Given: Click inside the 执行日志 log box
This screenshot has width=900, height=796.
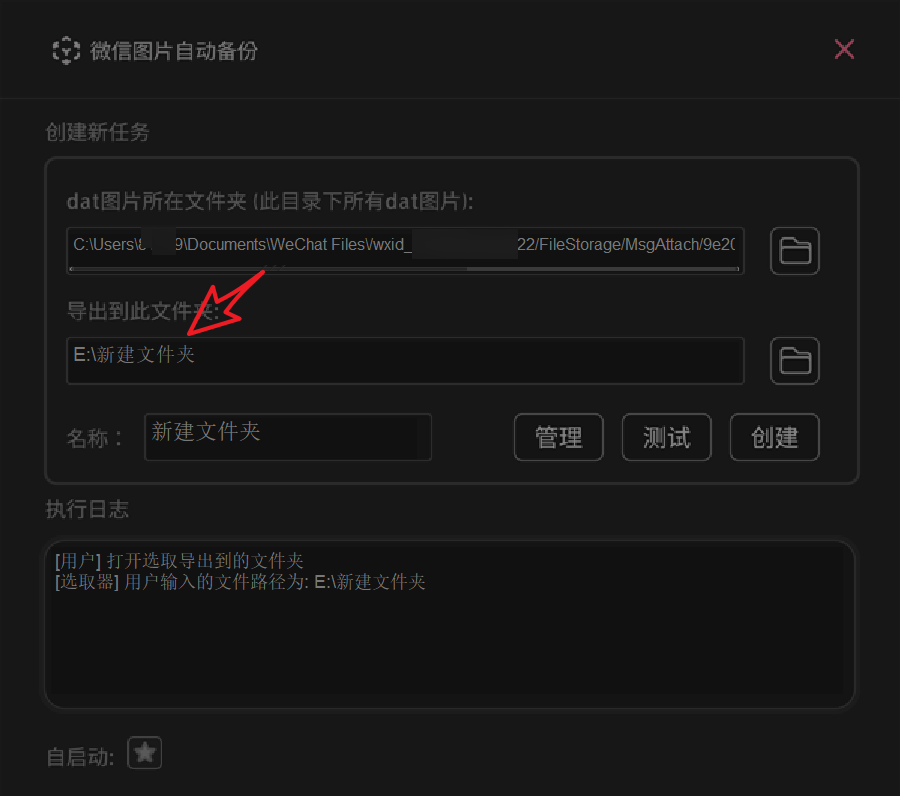Looking at the screenshot, I should (449, 624).
